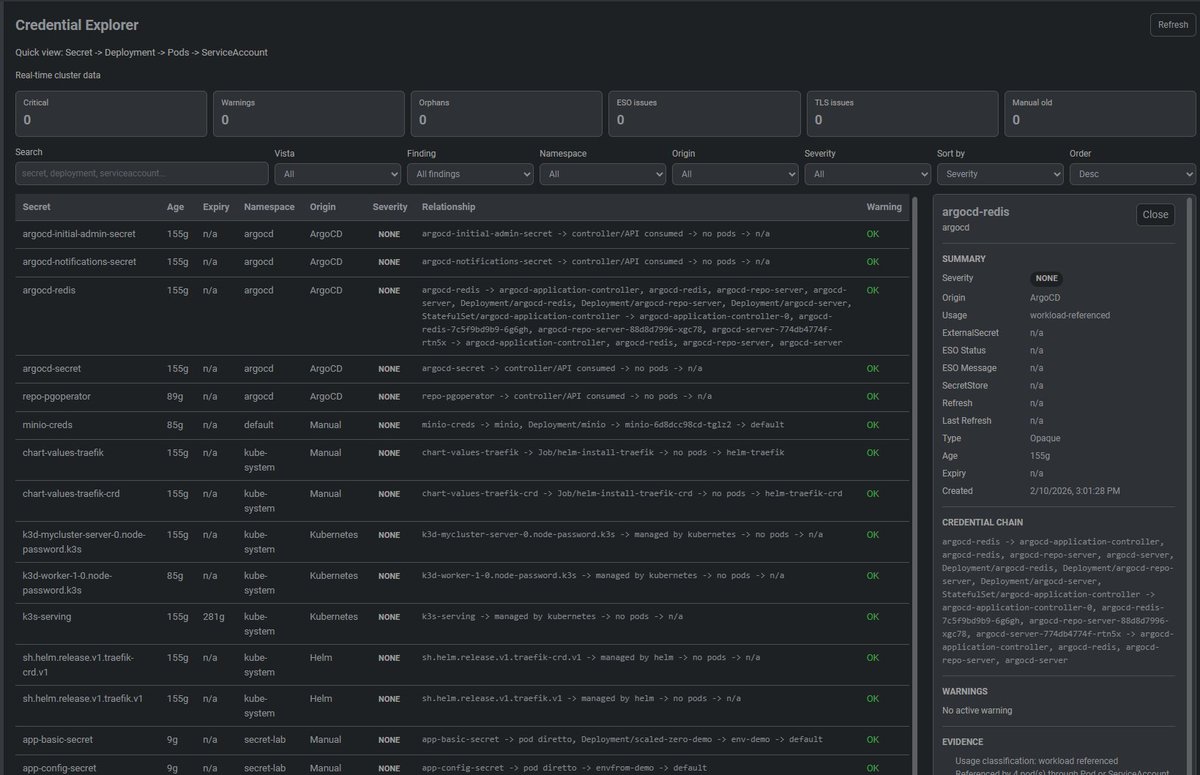Viewport: 1200px width, 775px height.
Task: Select the Critical summary card
Action: [x=111, y=113]
